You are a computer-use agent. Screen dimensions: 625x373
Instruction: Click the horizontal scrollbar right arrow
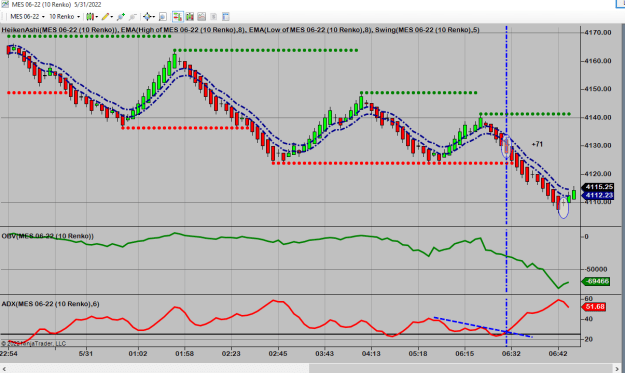coord(617,369)
